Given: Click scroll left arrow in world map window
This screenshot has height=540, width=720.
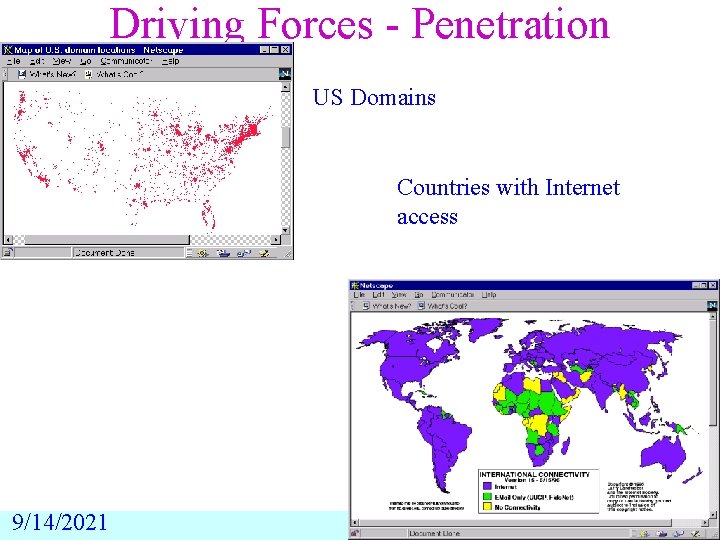Looking at the screenshot, I should coord(354,523).
